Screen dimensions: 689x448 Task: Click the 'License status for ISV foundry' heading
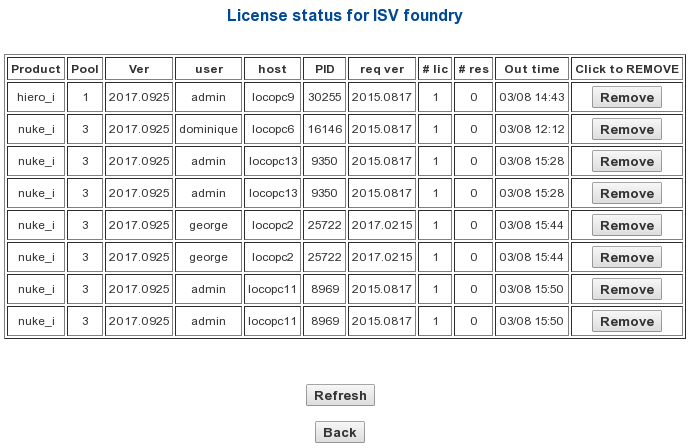pyautogui.click(x=344, y=15)
